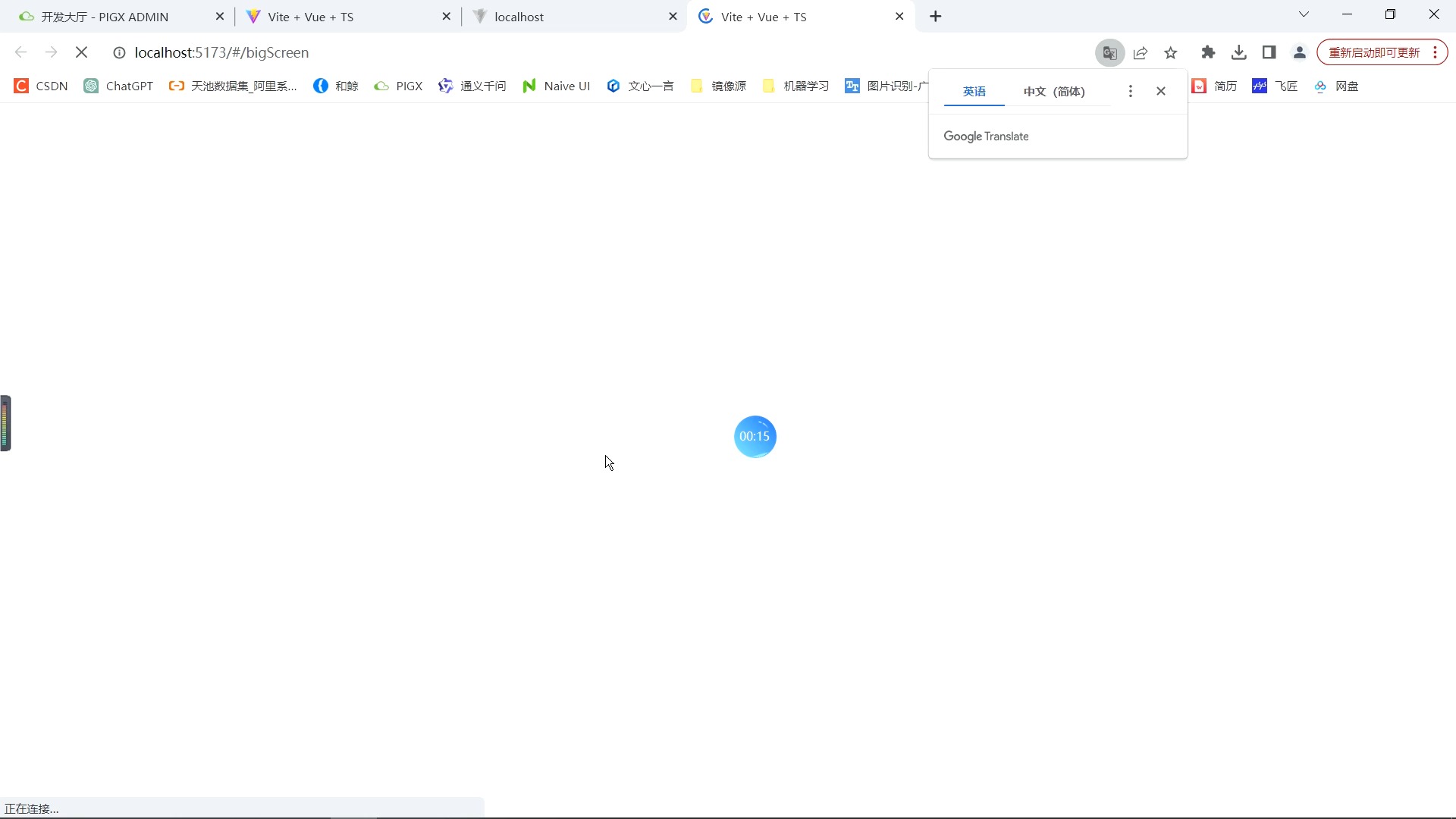Click the Google Translate icon in address bar

(1109, 52)
